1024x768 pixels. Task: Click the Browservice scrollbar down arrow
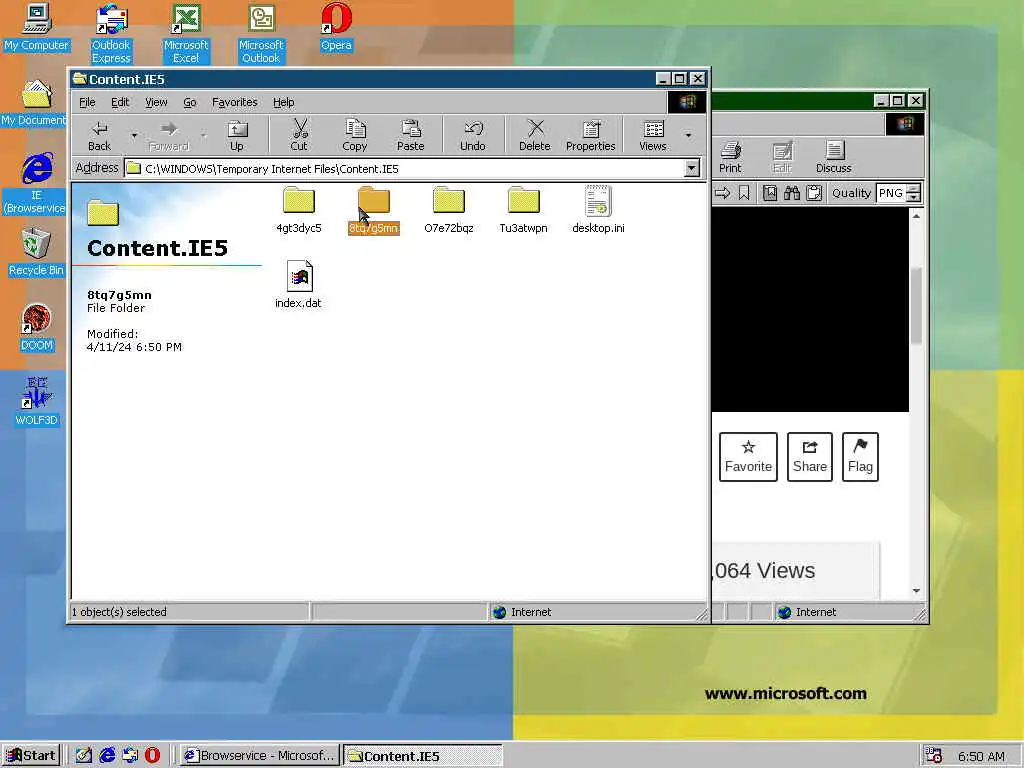(916, 590)
